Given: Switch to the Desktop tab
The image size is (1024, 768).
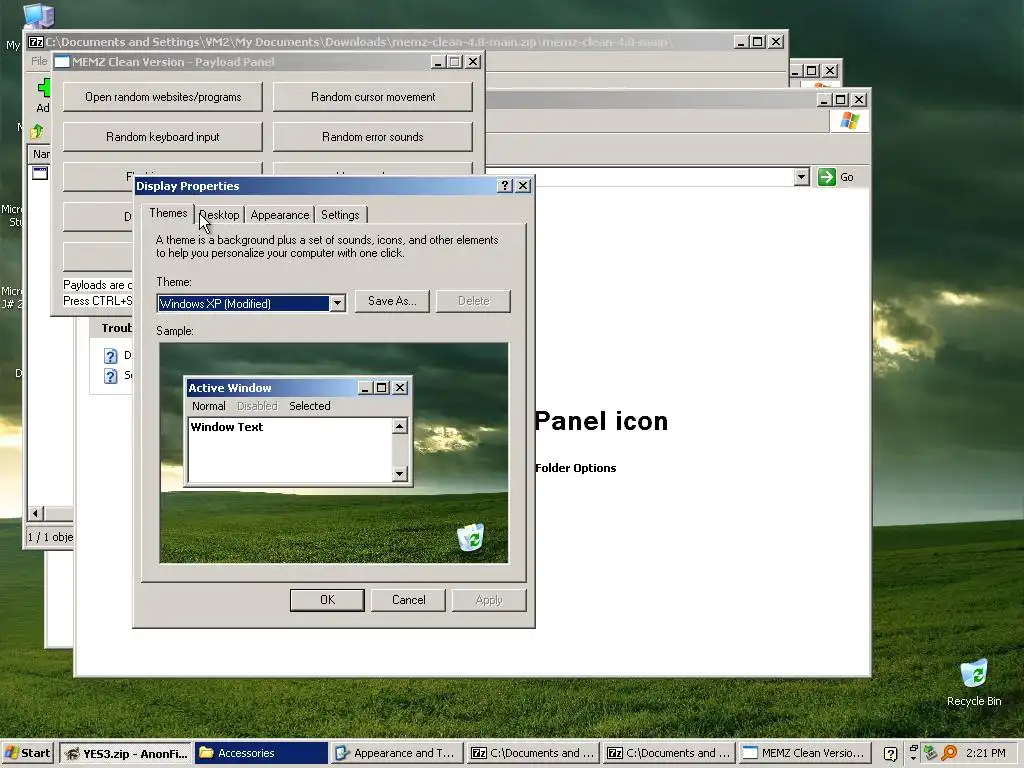Looking at the screenshot, I should click(x=219, y=215).
